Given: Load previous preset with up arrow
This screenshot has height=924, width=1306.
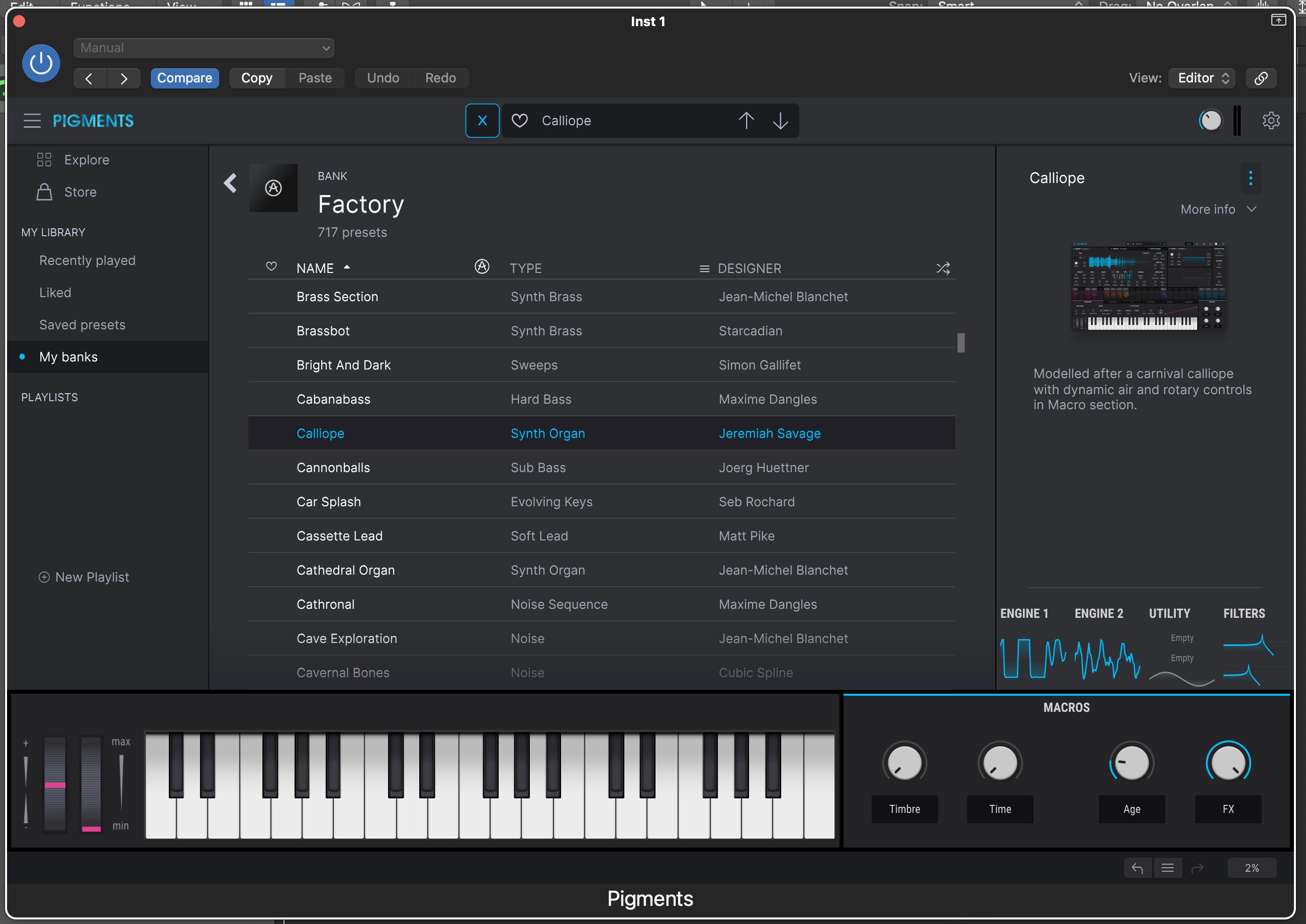Looking at the screenshot, I should 745,121.
